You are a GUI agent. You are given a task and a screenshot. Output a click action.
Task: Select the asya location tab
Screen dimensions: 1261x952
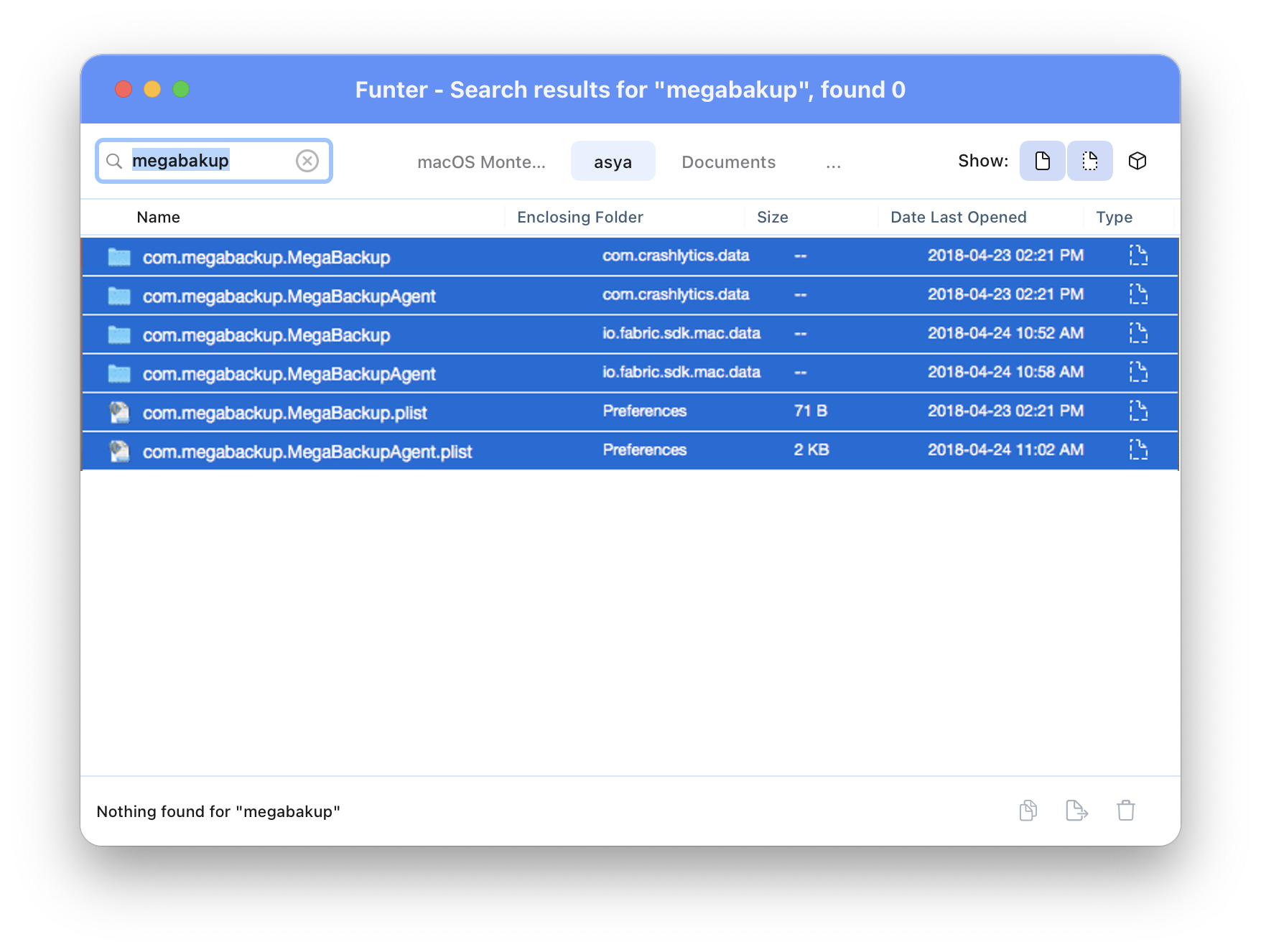point(613,162)
